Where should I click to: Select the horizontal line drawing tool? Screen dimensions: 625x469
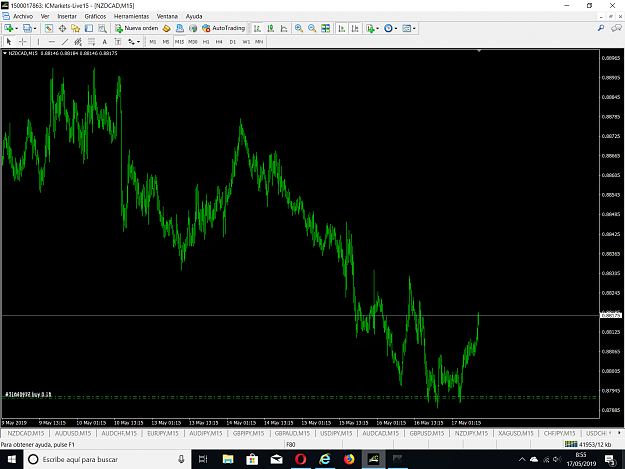(x=51, y=41)
